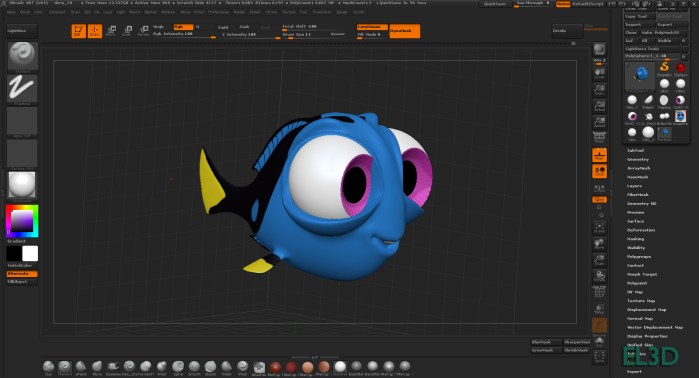The width and height of the screenshot is (699, 378).
Task: Select the SimpleBrush tool with S icon
Action: click(664, 69)
